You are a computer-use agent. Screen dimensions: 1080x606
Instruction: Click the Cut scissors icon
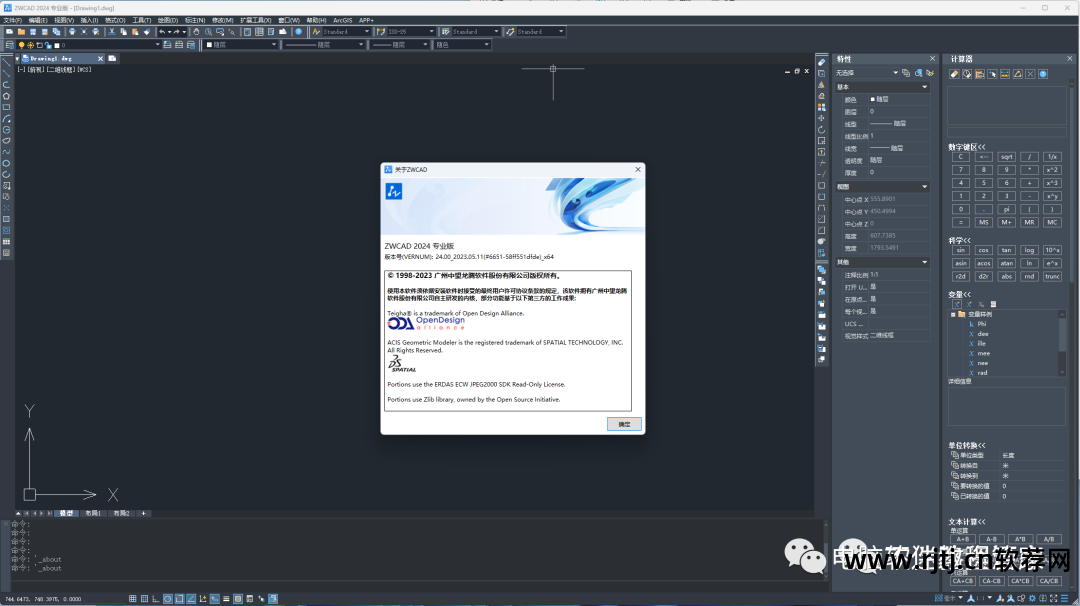tap(112, 32)
